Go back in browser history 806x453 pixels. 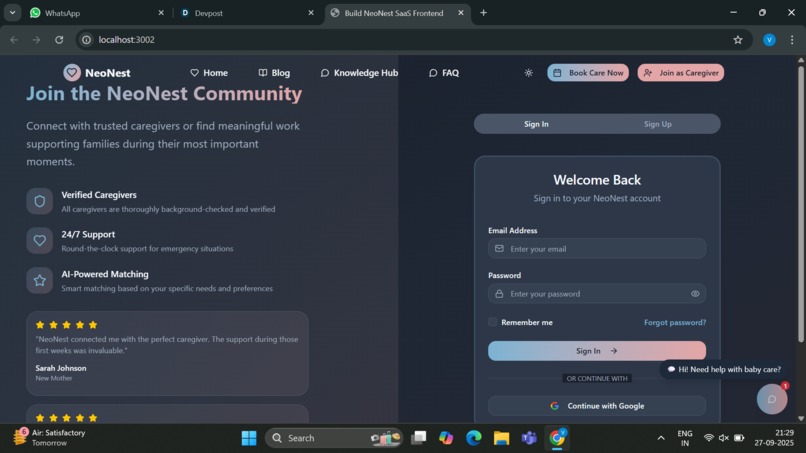tap(14, 40)
